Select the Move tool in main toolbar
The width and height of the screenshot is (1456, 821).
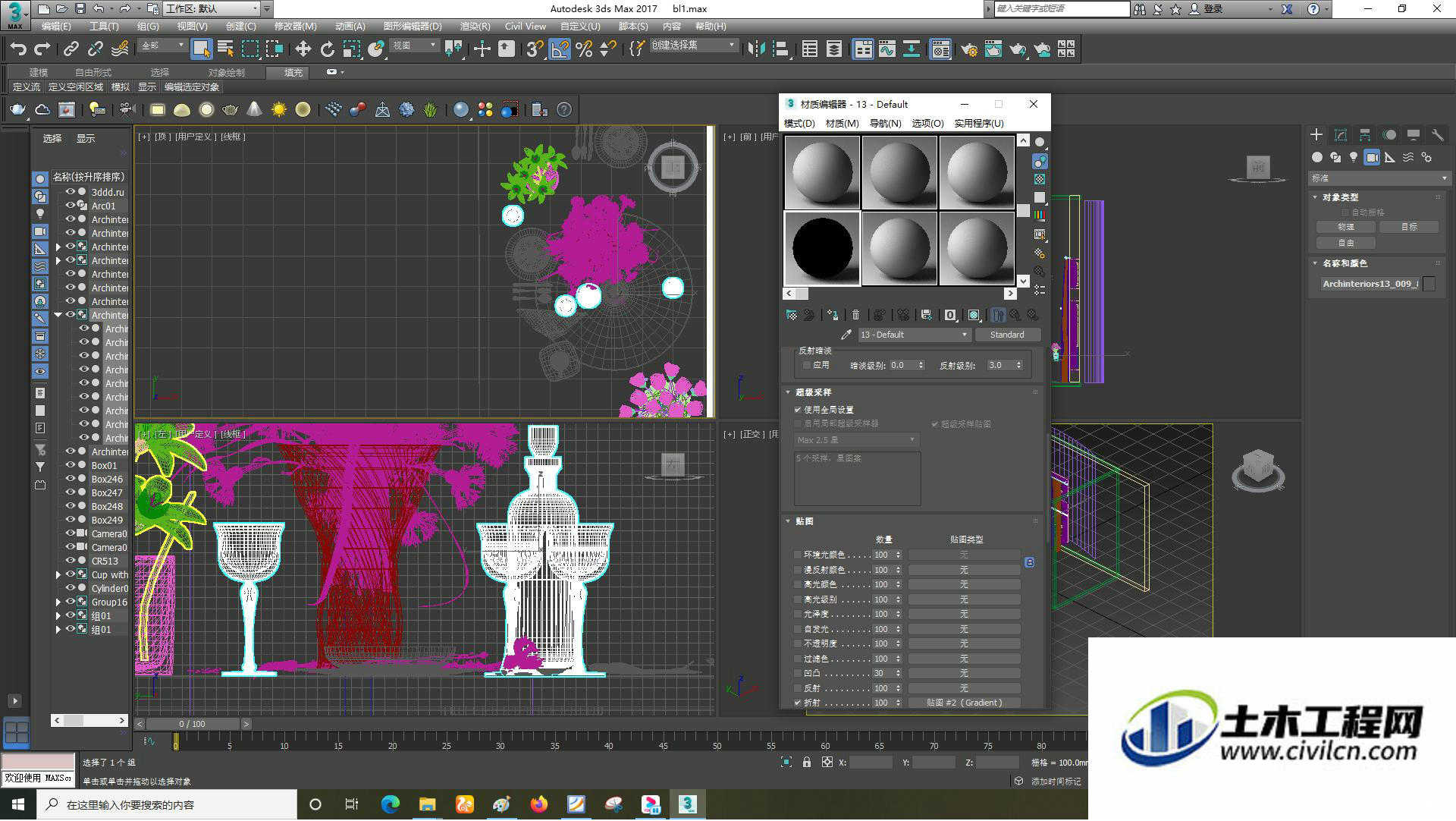click(x=303, y=49)
